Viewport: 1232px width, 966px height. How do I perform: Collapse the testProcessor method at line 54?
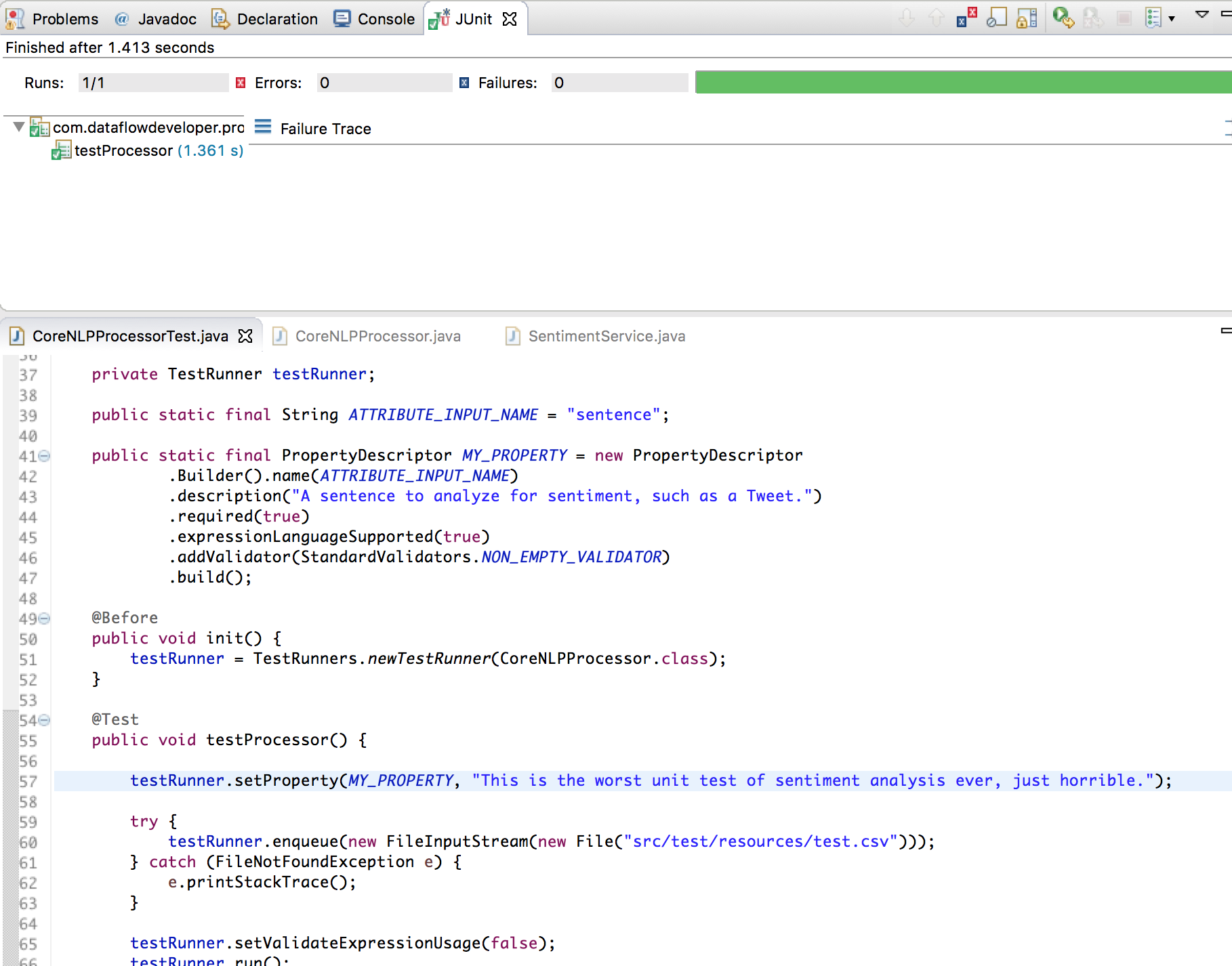click(x=42, y=719)
